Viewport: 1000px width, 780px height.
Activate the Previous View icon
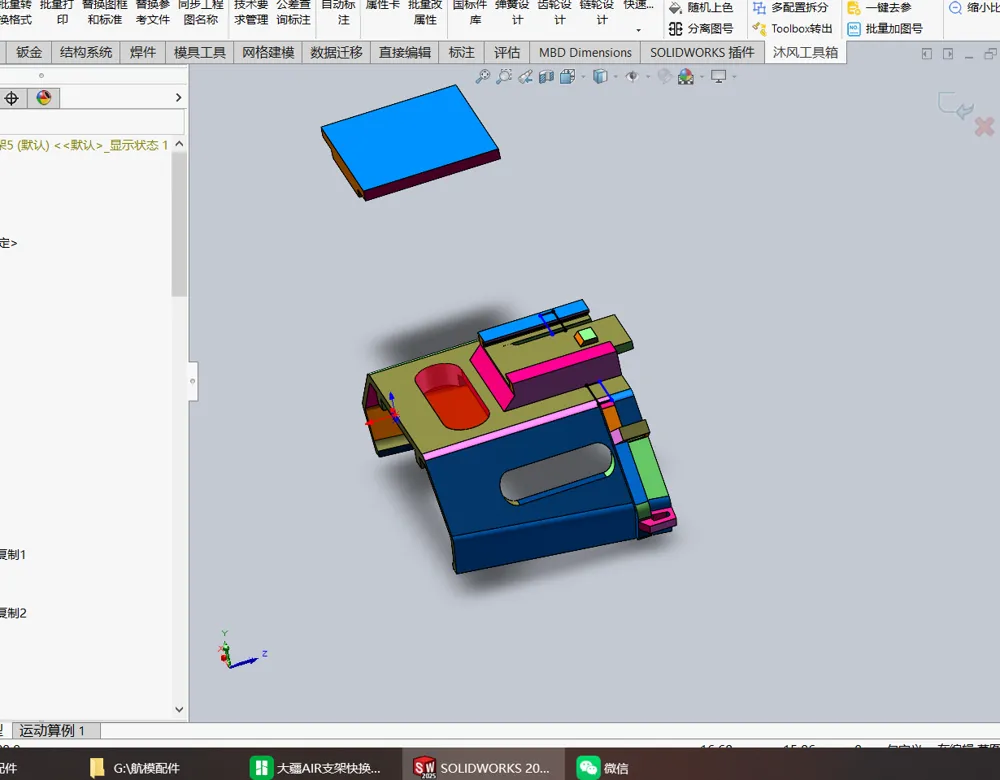pyautogui.click(x=526, y=77)
